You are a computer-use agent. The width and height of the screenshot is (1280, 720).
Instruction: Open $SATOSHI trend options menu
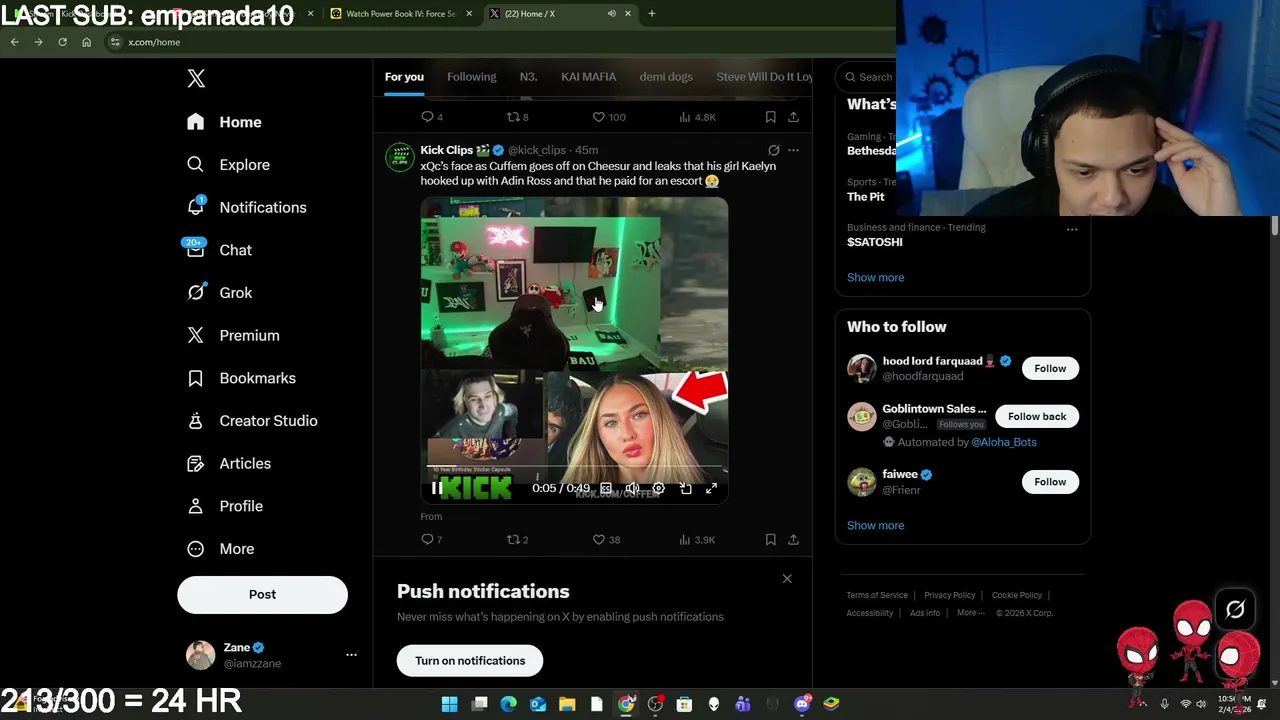(1072, 229)
